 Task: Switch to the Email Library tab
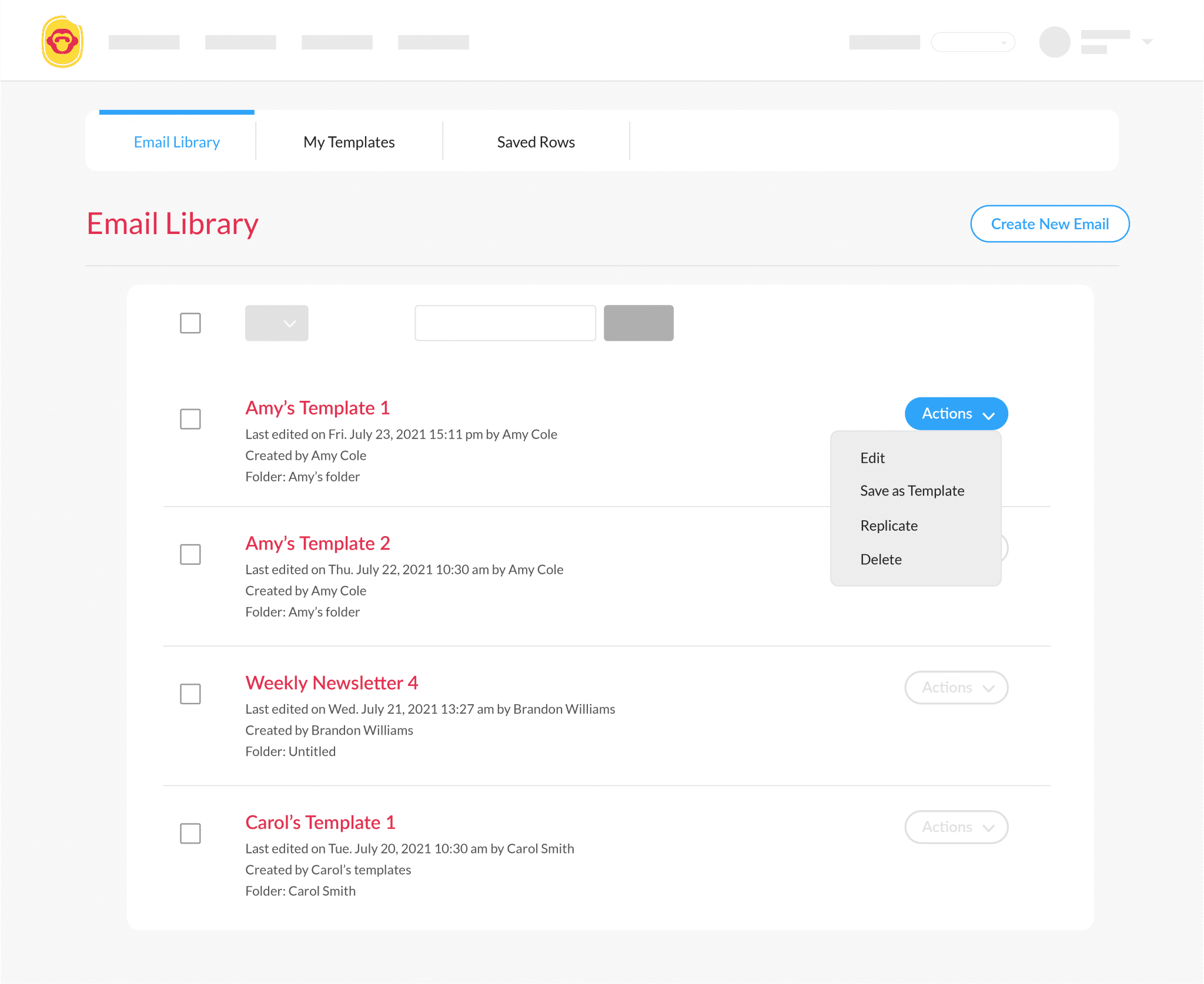tap(177, 142)
